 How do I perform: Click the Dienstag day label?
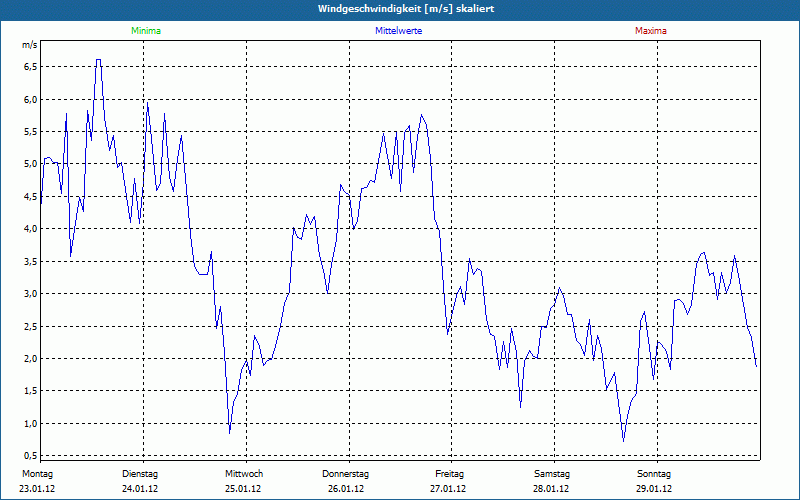pos(140,474)
